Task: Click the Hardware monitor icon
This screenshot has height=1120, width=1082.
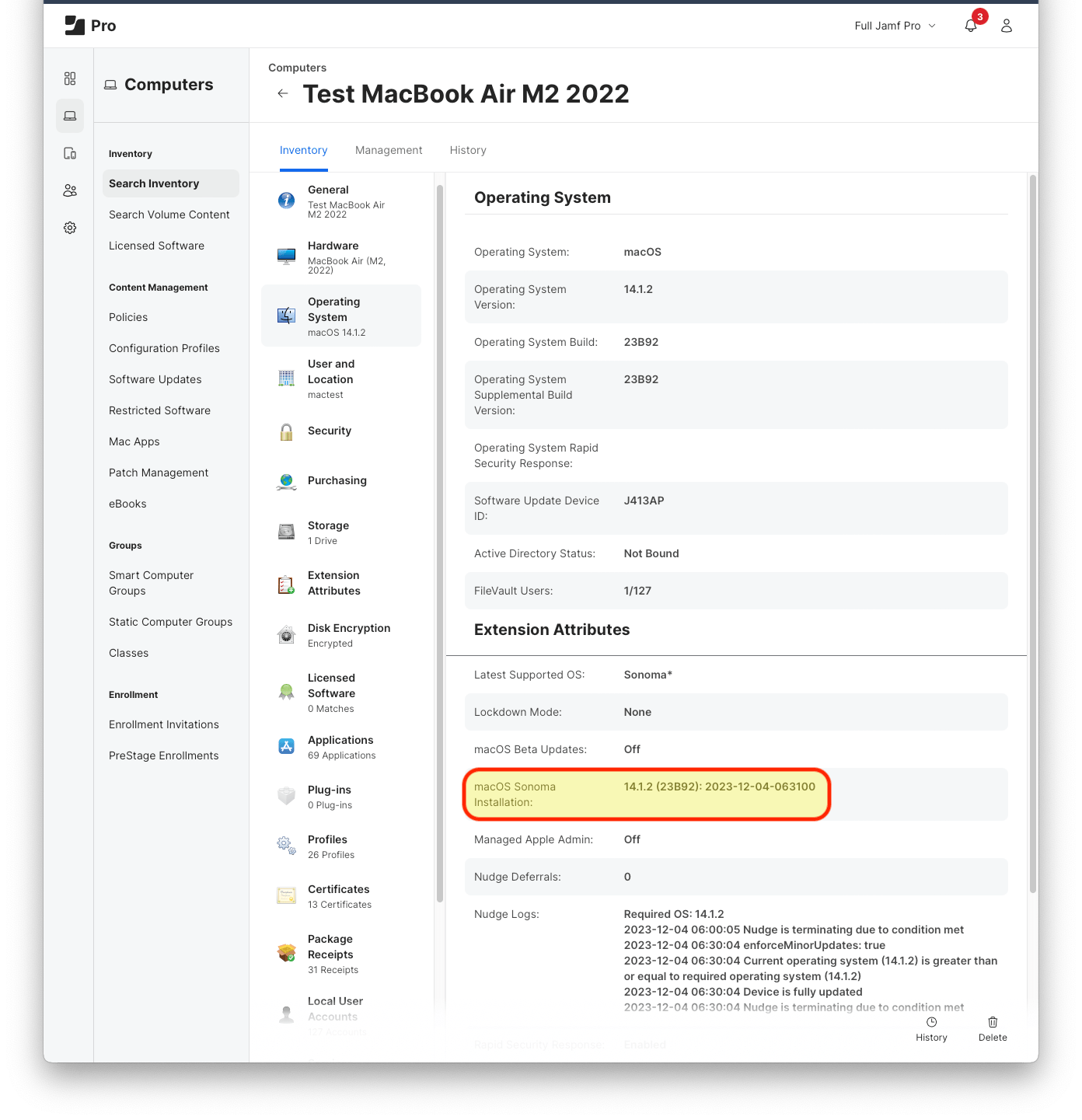Action: coord(286,256)
